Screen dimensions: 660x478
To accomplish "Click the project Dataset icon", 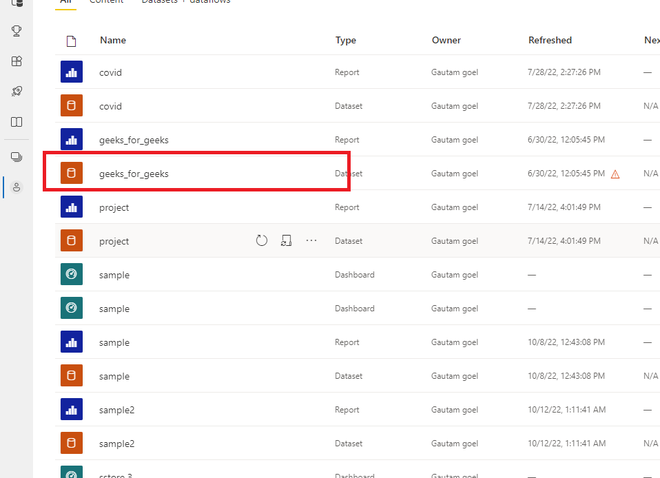I will pos(72,241).
